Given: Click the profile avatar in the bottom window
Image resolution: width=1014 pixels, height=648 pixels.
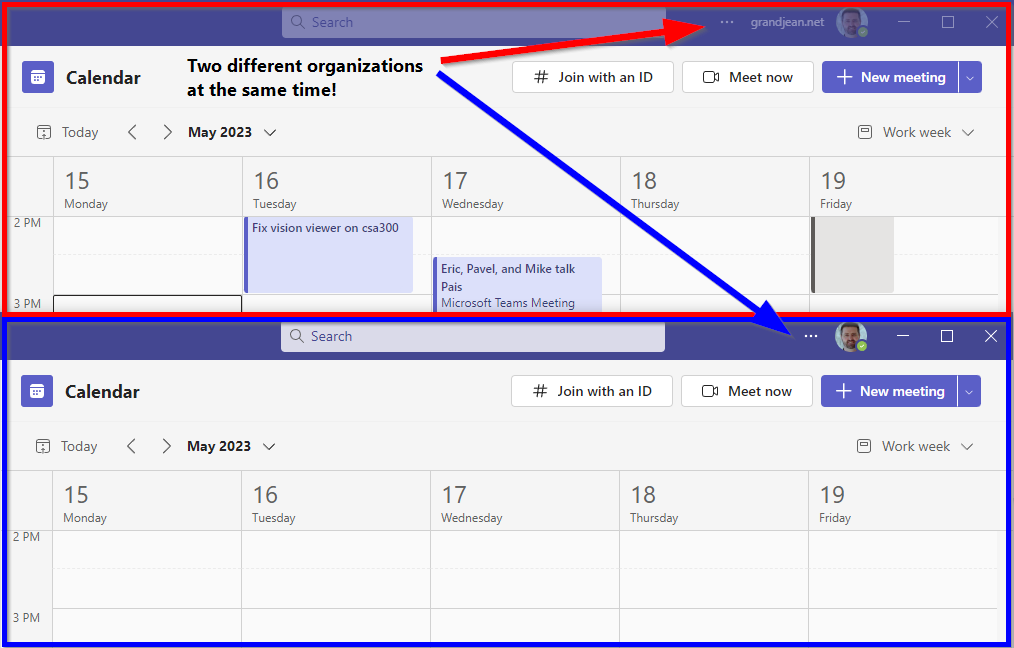Looking at the screenshot, I should tap(851, 336).
